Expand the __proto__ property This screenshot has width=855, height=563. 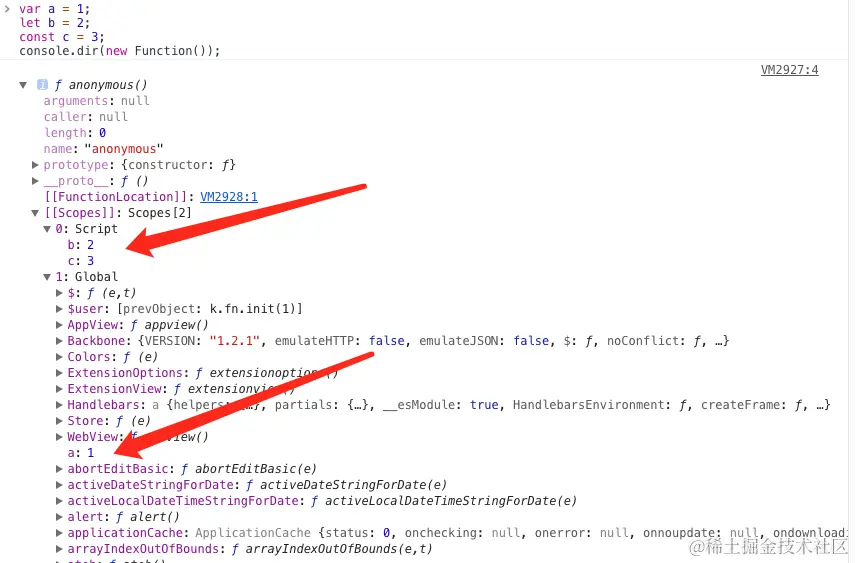tap(35, 181)
